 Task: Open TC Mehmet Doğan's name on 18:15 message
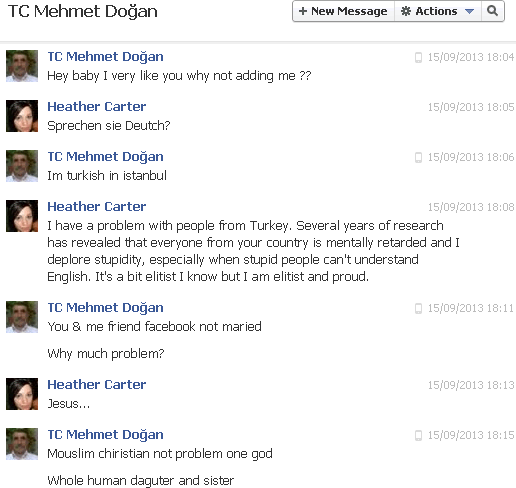pos(105,435)
